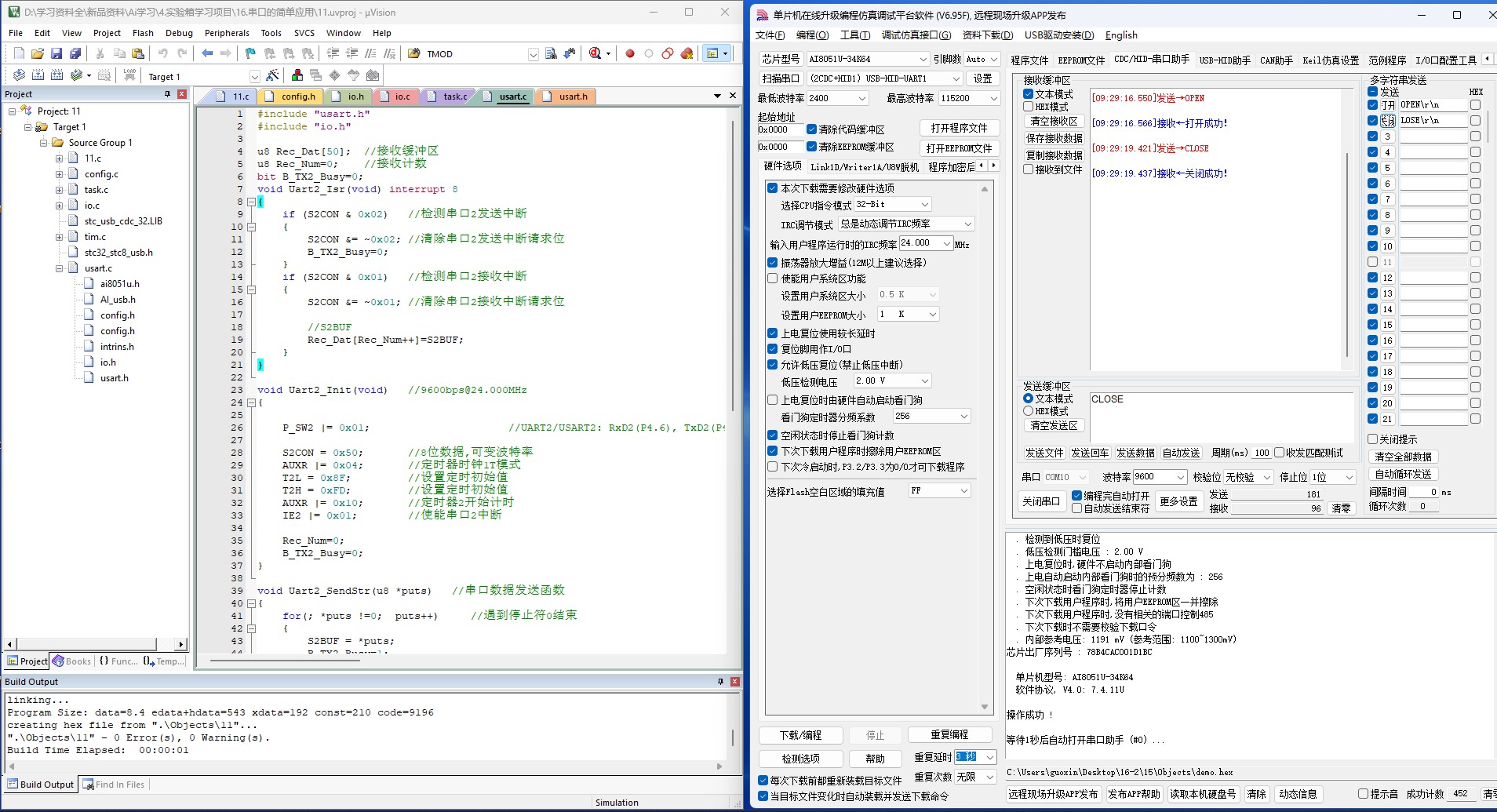The height and width of the screenshot is (812, 1497).
Task: Close the editor tab with X icon
Action: [x=733, y=96]
